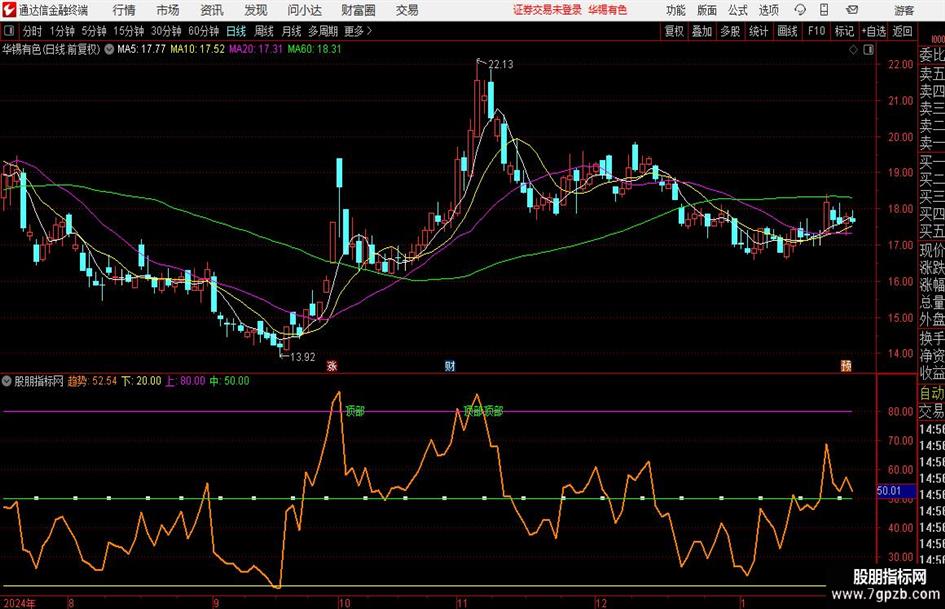Click the 财 event marker below the chart
Image resolution: width=945 pixels, height=609 pixels.
(x=450, y=365)
